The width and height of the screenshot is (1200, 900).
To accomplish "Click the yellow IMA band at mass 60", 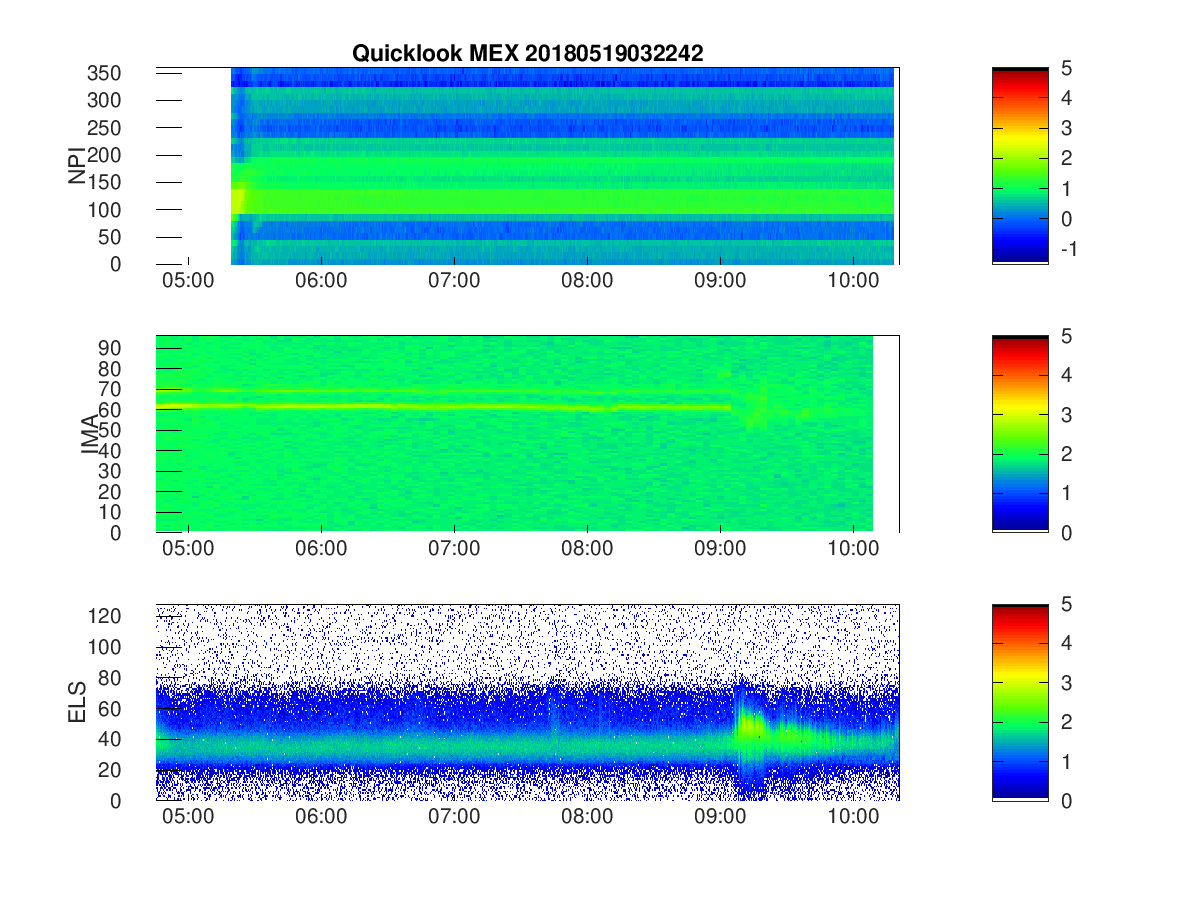I will tap(445, 407).
